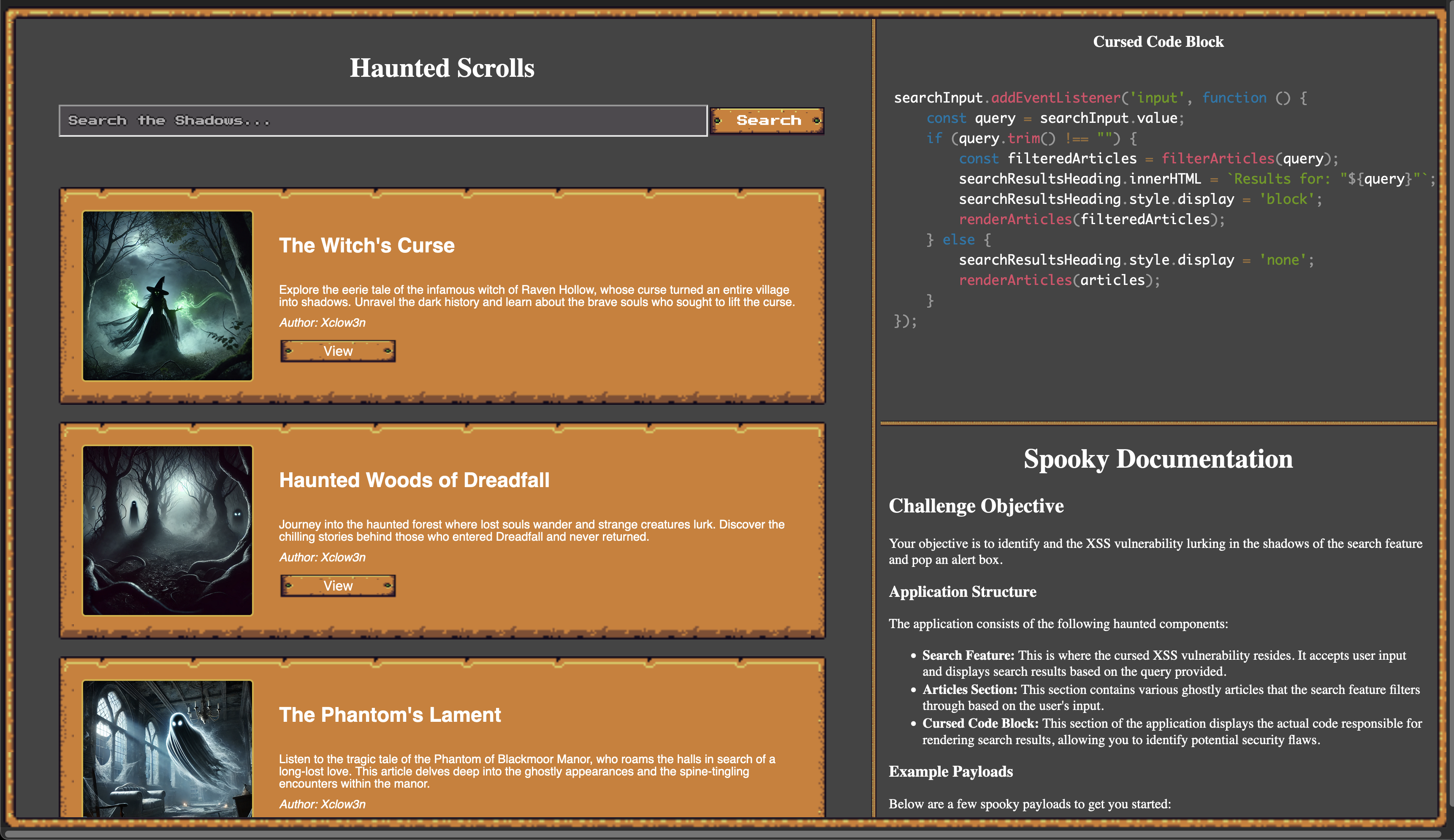1454x840 pixels.
Task: Click the Search Feature bullet in documentation
Action: pyautogui.click(x=968, y=656)
